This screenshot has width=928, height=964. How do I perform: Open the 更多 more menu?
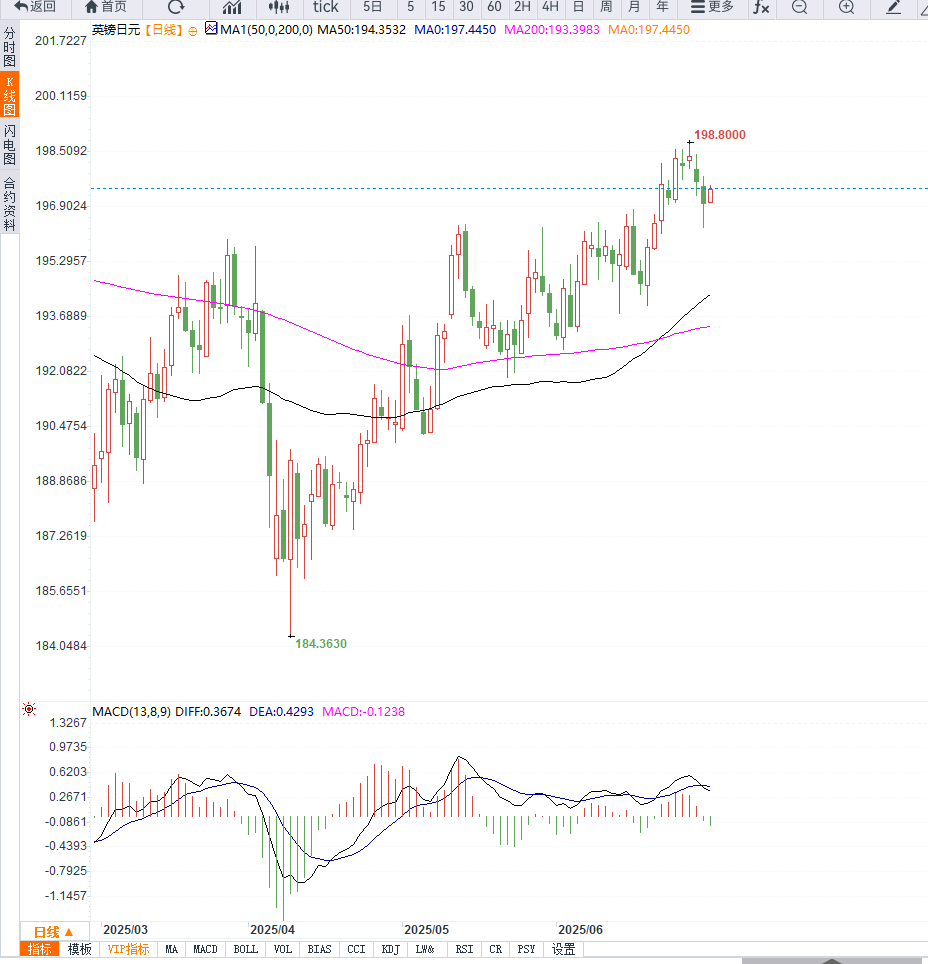tap(712, 7)
